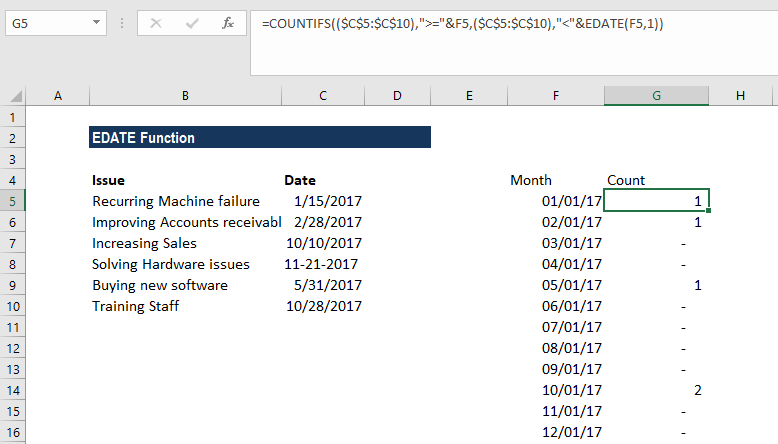Open the Name Box dropdown arrow
This screenshot has width=778, height=444.
(x=95, y=23)
